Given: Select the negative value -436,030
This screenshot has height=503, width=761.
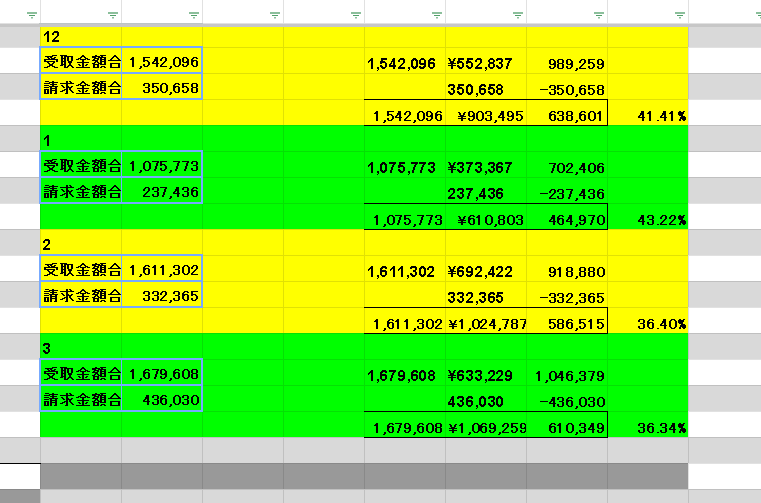Looking at the screenshot, I should tap(567, 401).
